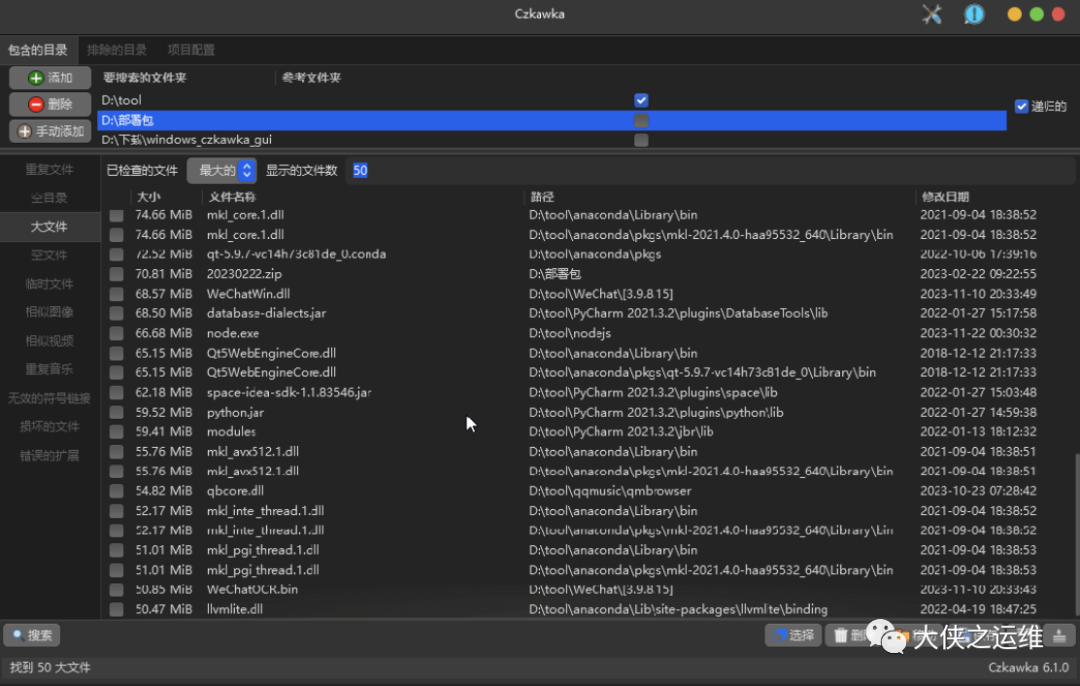The height and width of the screenshot is (686, 1080).
Task: Select the highlighted D:\部署包 folder row
Action: [x=551, y=121]
